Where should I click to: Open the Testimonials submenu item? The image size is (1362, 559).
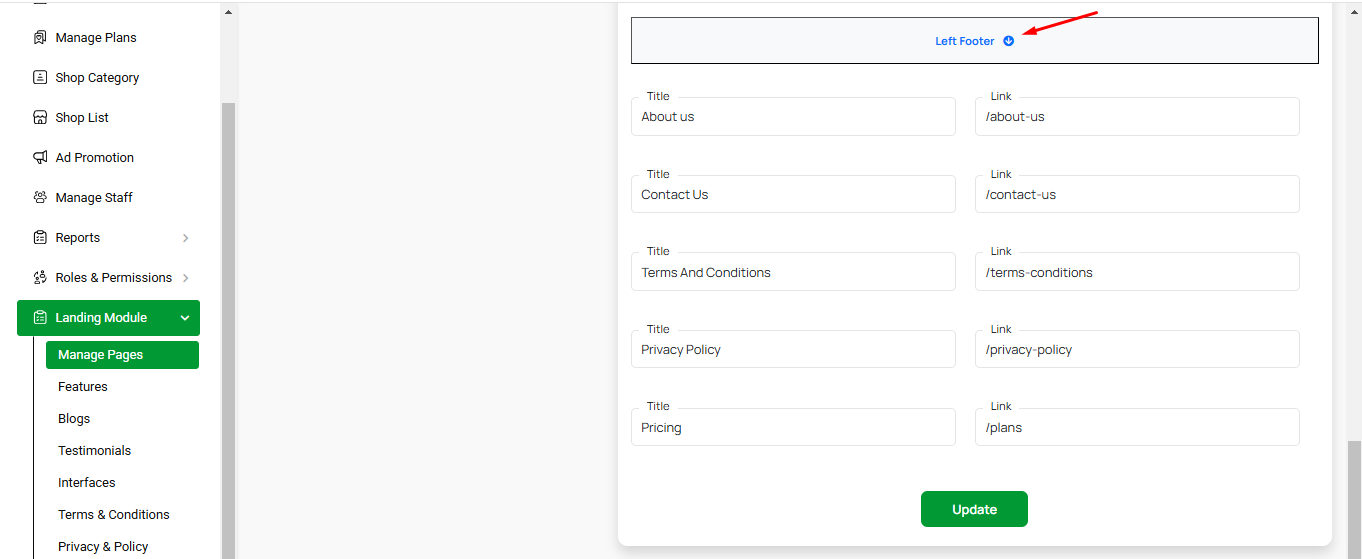point(95,451)
